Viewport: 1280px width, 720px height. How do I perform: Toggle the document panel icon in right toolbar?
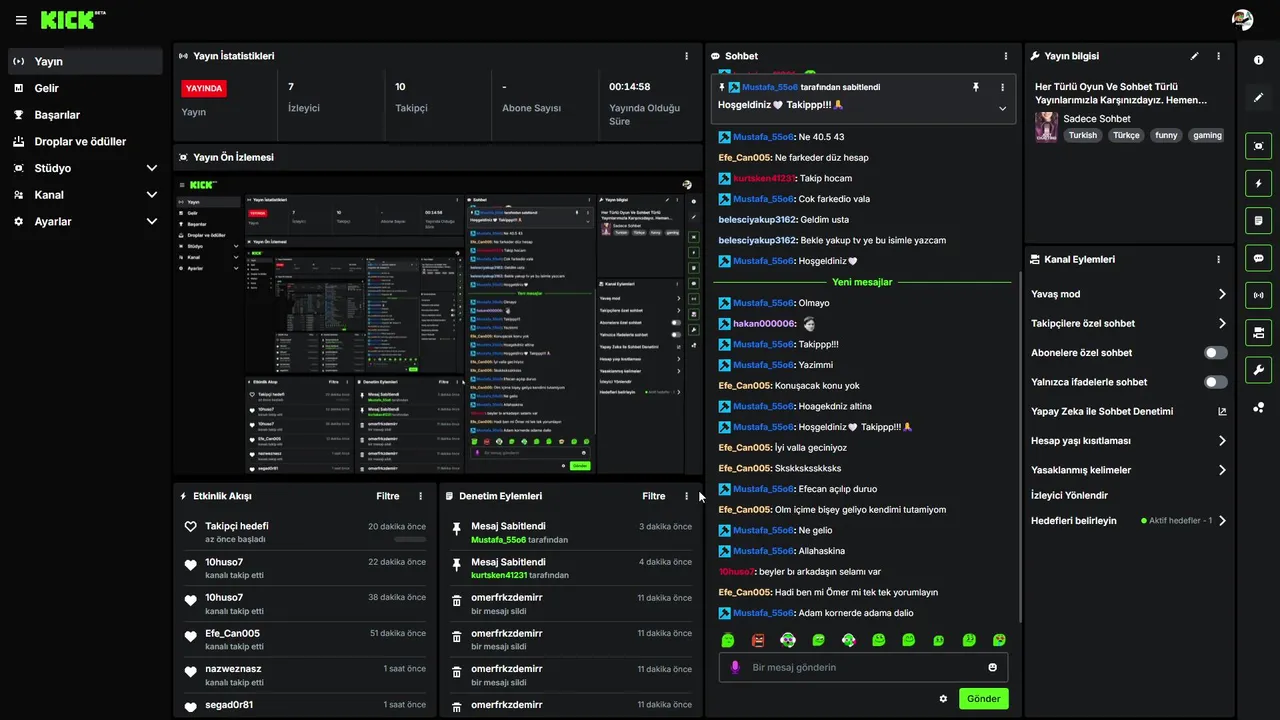1258,220
